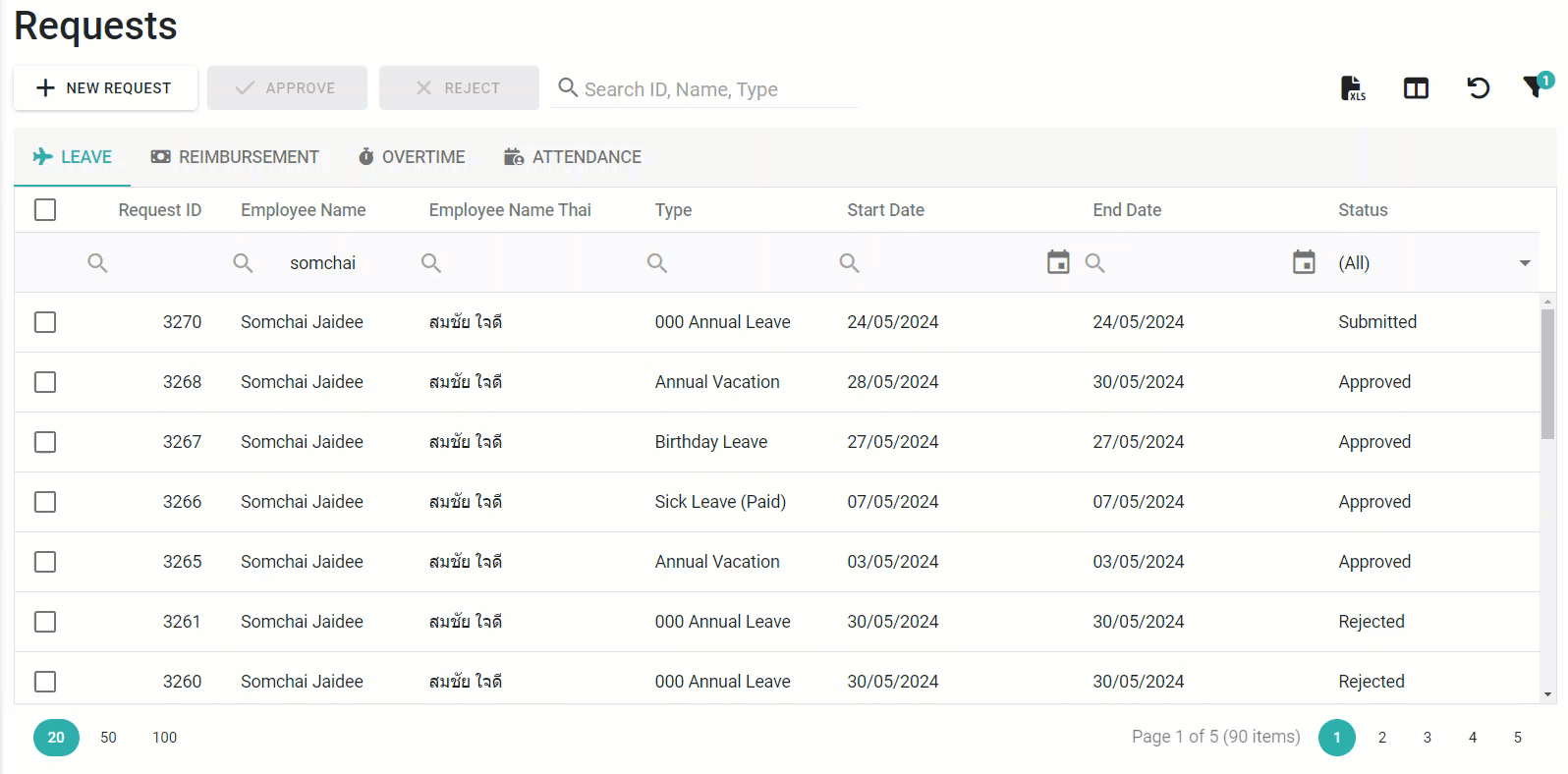
Task: Create a New Request
Action: tap(105, 88)
